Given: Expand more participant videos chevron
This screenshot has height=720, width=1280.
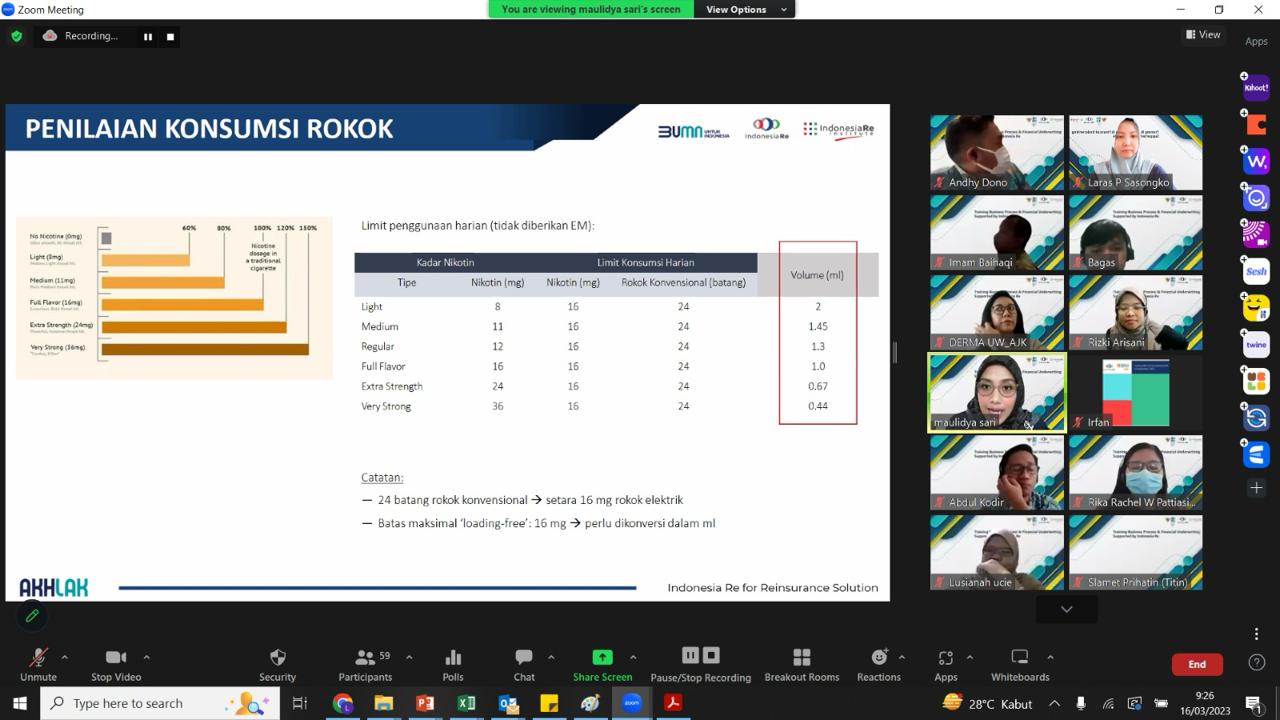Looking at the screenshot, I should pos(1066,609).
